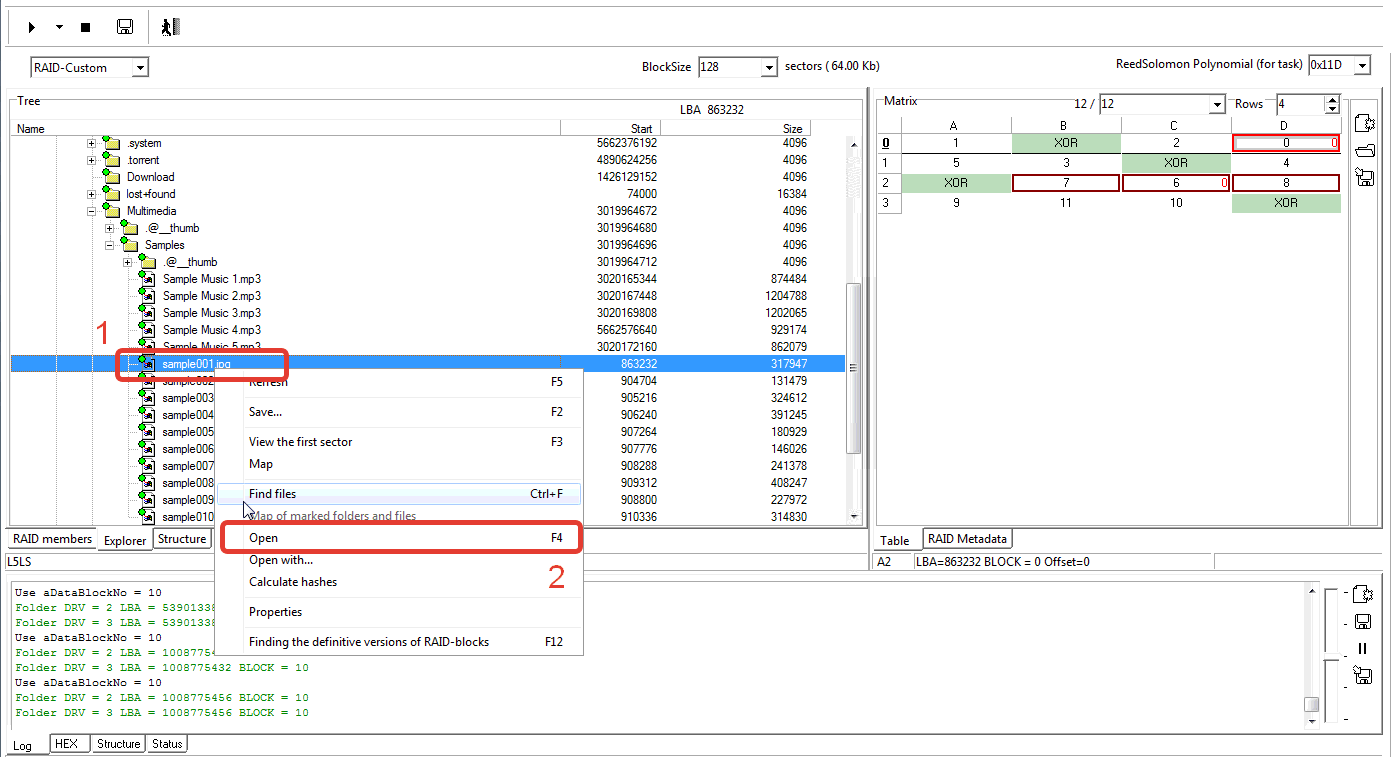This screenshot has height=757, width=1393.
Task: Click the Size column header
Action: coord(735,128)
